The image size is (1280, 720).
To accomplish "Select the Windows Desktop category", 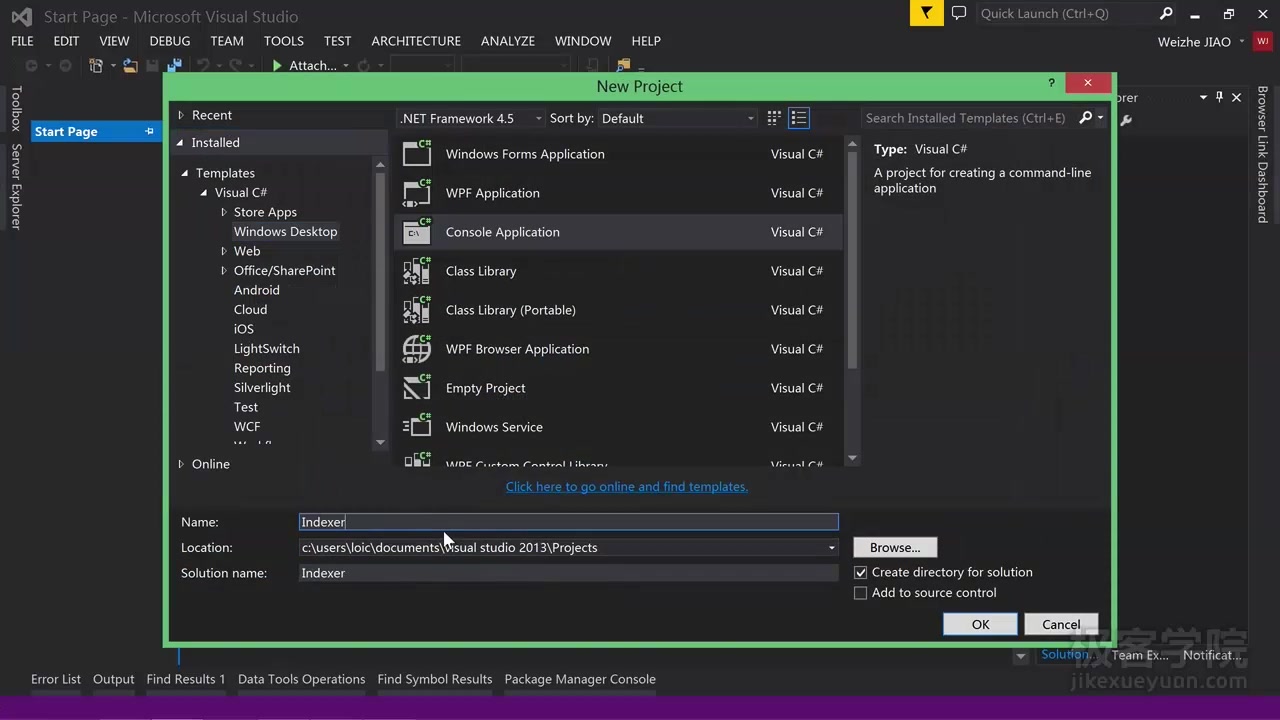I will point(286,231).
